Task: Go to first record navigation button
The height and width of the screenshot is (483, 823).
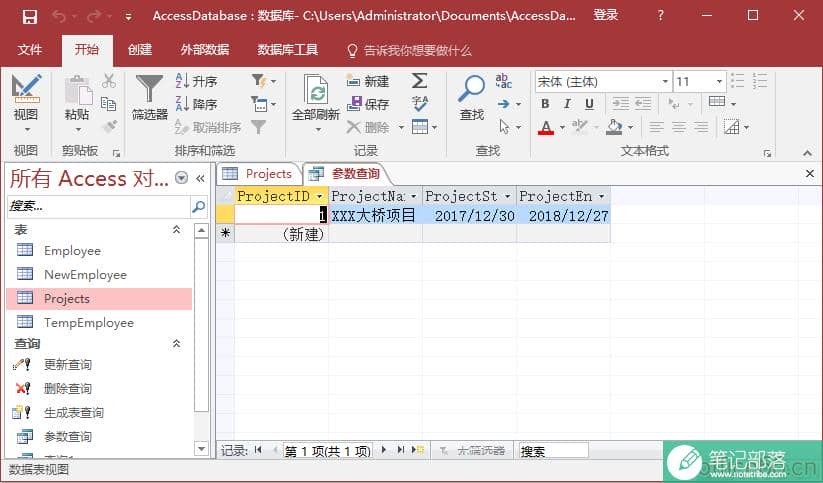Action: (x=258, y=450)
